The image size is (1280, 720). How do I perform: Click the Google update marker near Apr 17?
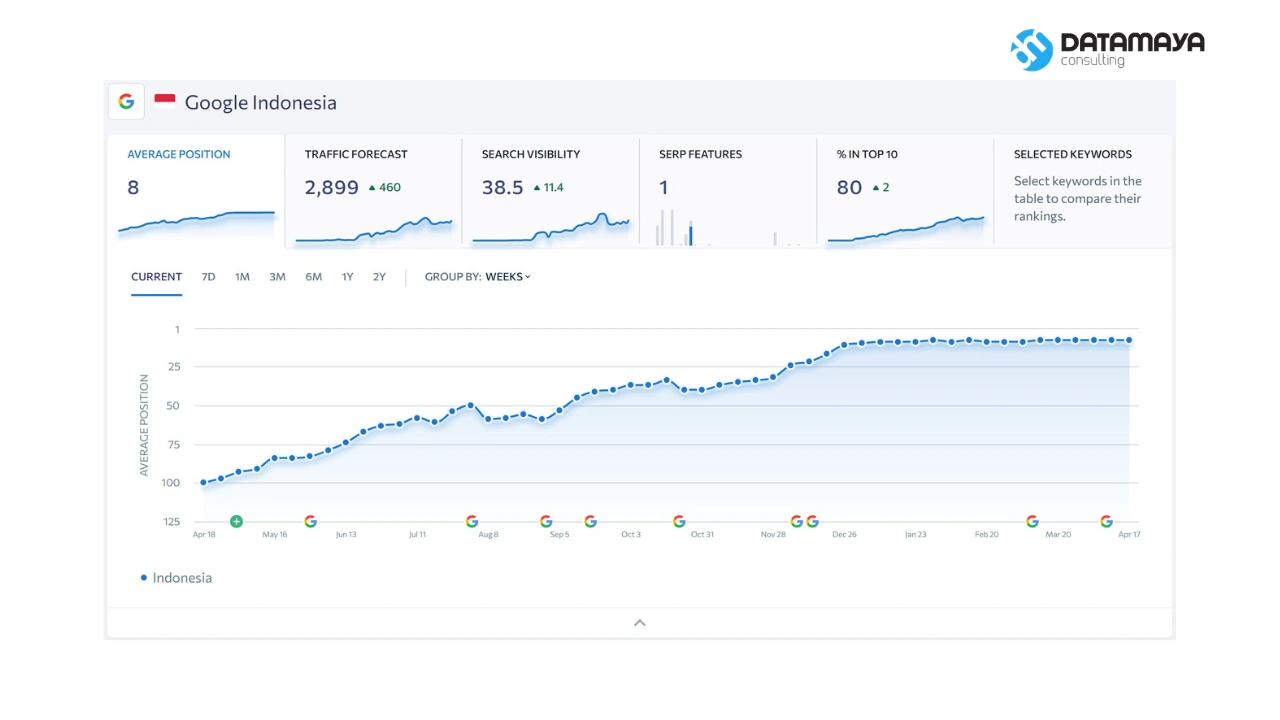coord(1106,521)
